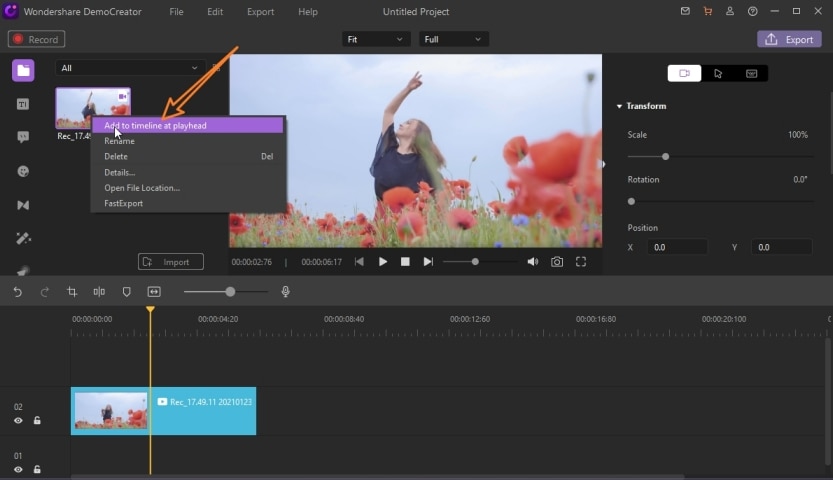Select the Rec_17.49.11 clip on timeline
This screenshot has height=480, width=833.
[x=164, y=411]
